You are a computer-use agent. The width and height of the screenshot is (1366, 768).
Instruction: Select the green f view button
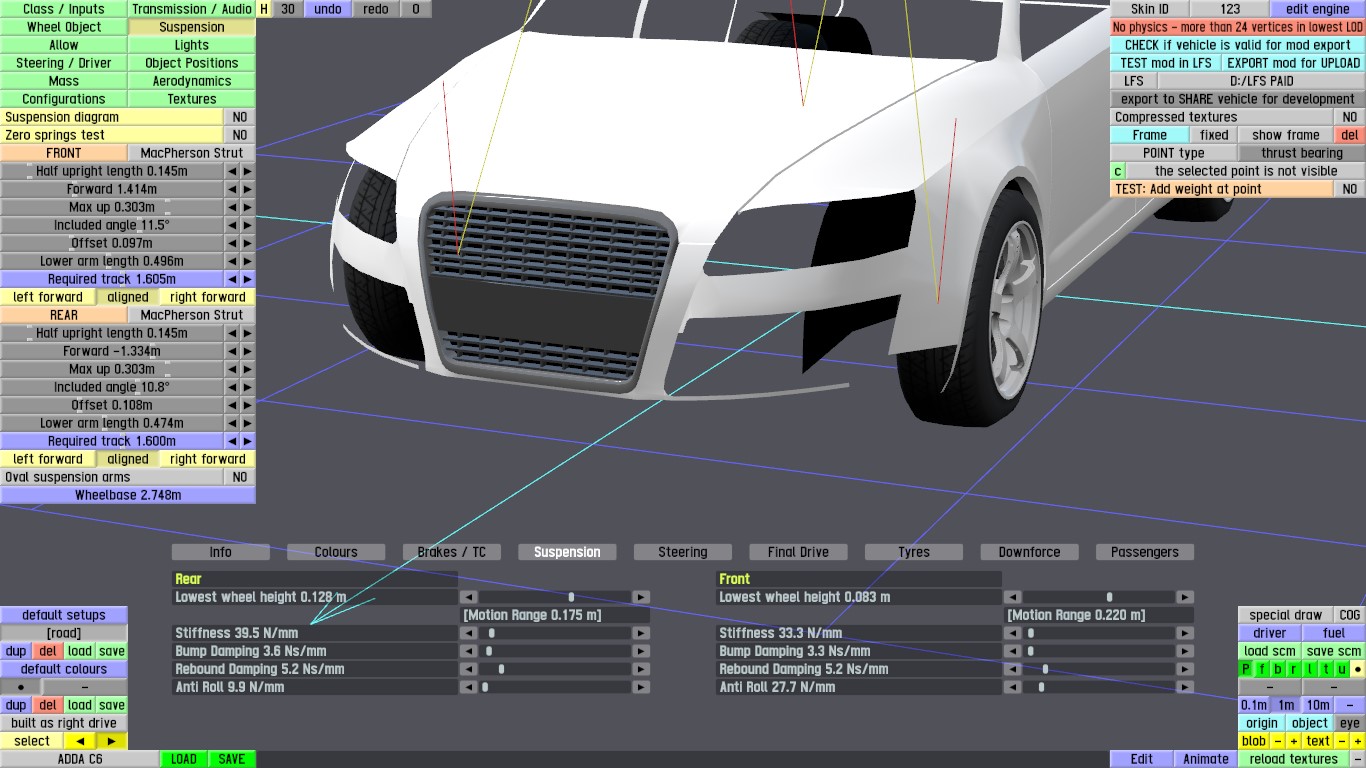[x=1262, y=669]
